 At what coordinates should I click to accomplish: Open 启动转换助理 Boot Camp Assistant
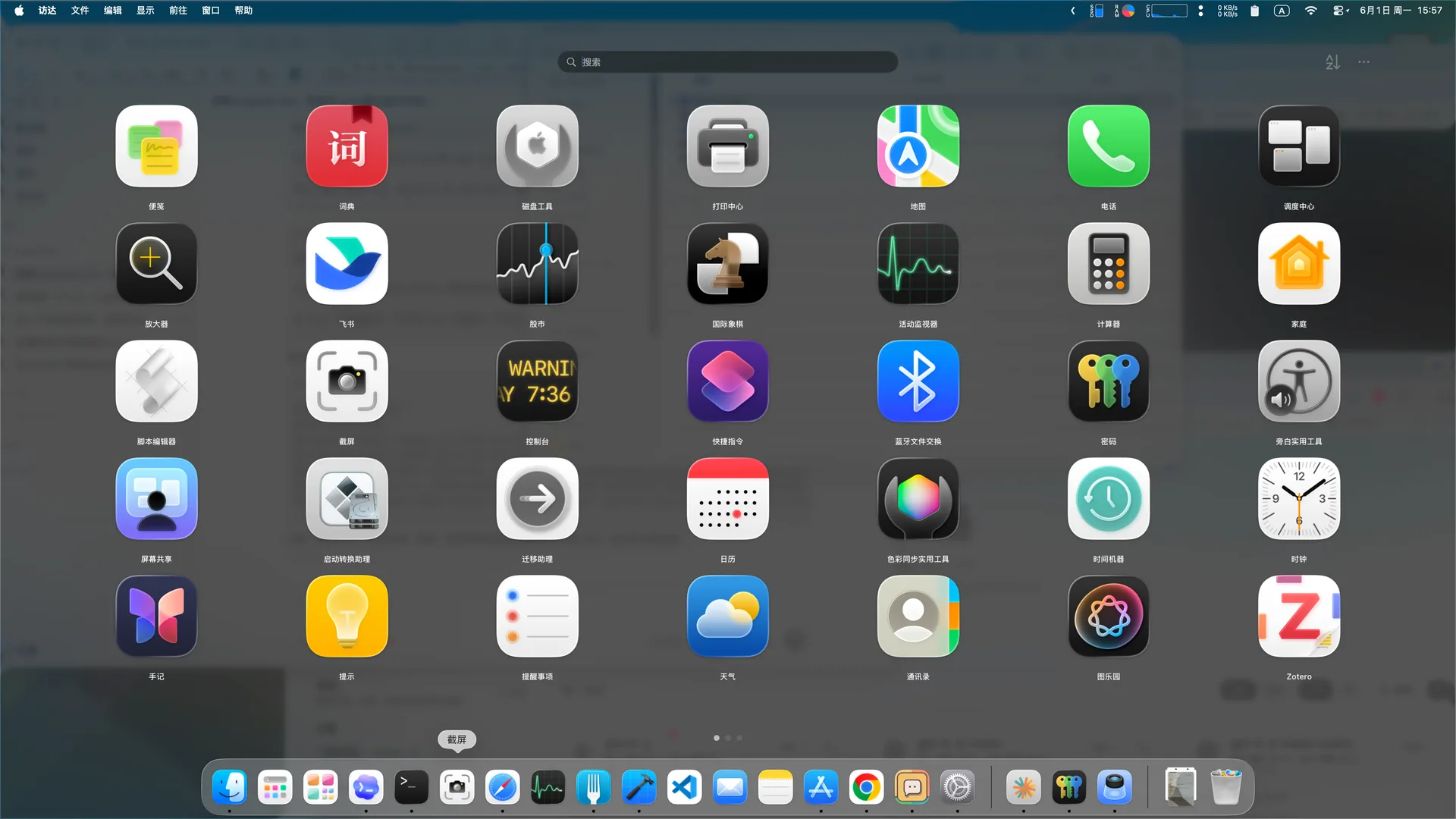tap(347, 499)
